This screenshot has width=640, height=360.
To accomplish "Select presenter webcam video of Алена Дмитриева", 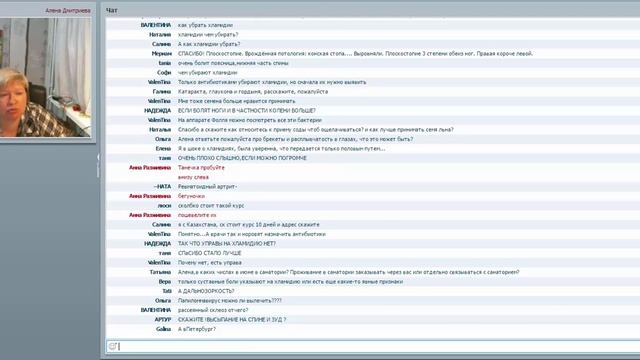I will [46, 77].
